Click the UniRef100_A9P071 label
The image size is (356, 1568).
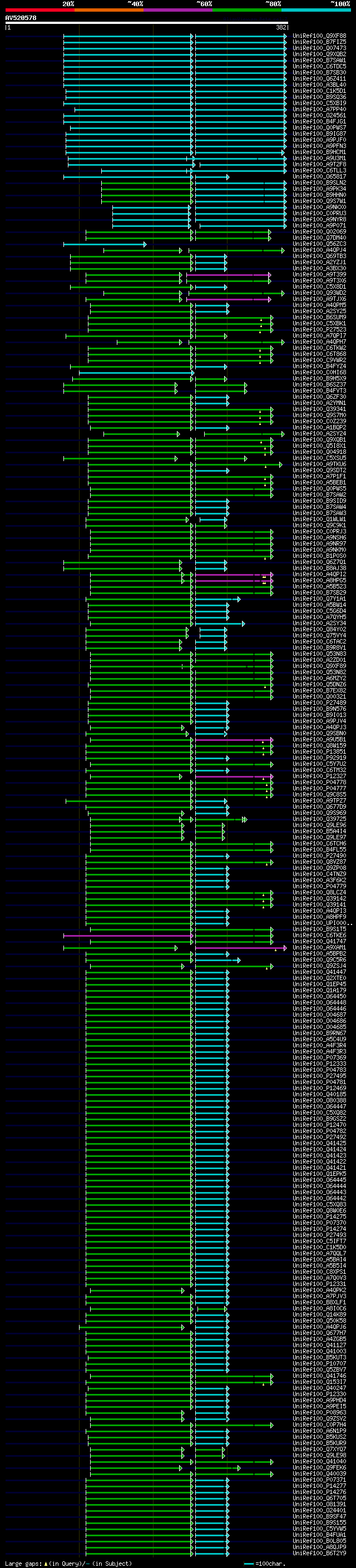[x=319, y=225]
